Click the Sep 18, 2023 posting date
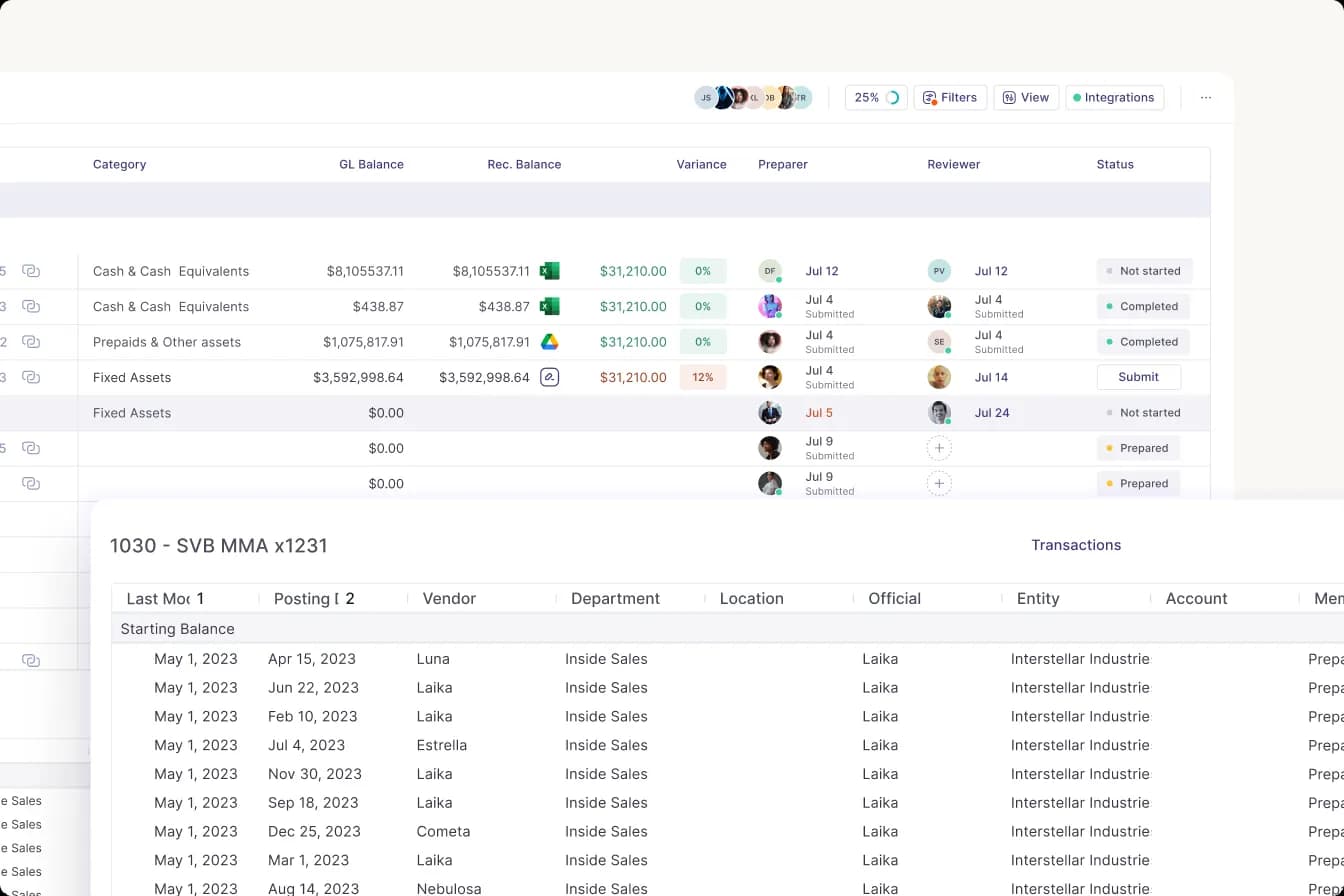The height and width of the screenshot is (896, 1344). 313,803
